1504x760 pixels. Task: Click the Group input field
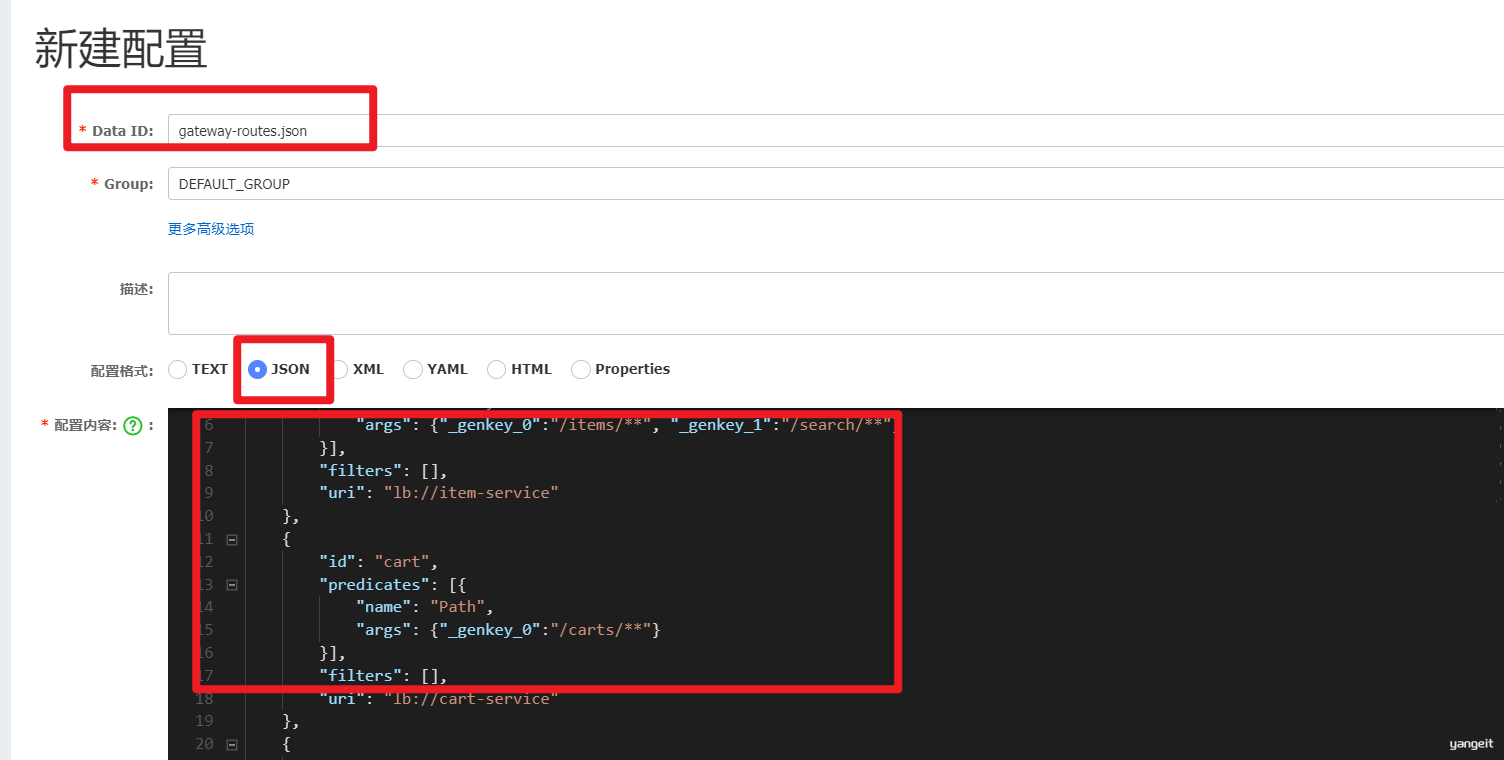[836, 184]
